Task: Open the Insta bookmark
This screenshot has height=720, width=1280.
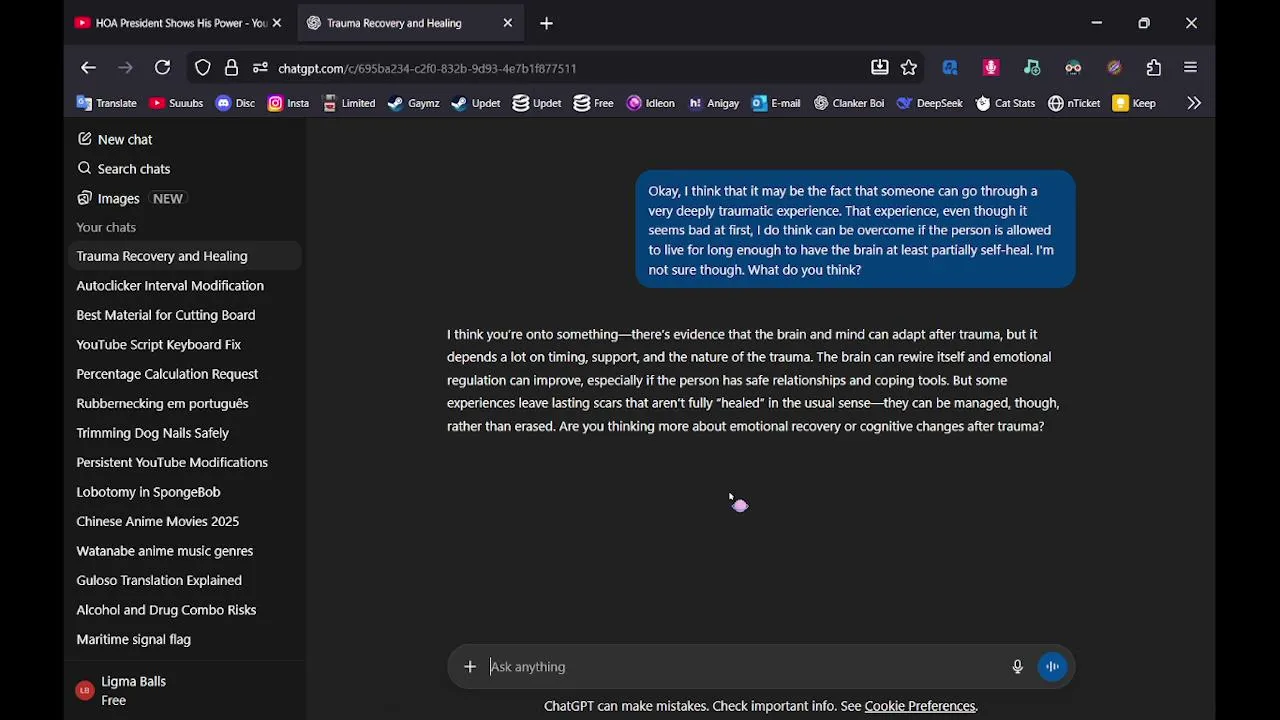Action: (x=289, y=103)
